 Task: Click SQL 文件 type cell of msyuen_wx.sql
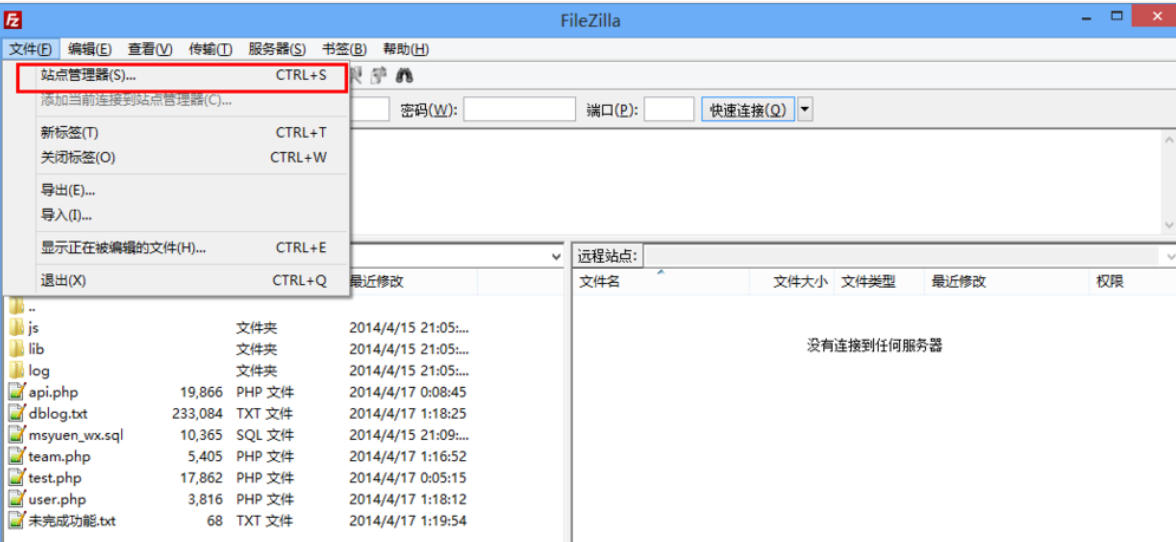[266, 435]
